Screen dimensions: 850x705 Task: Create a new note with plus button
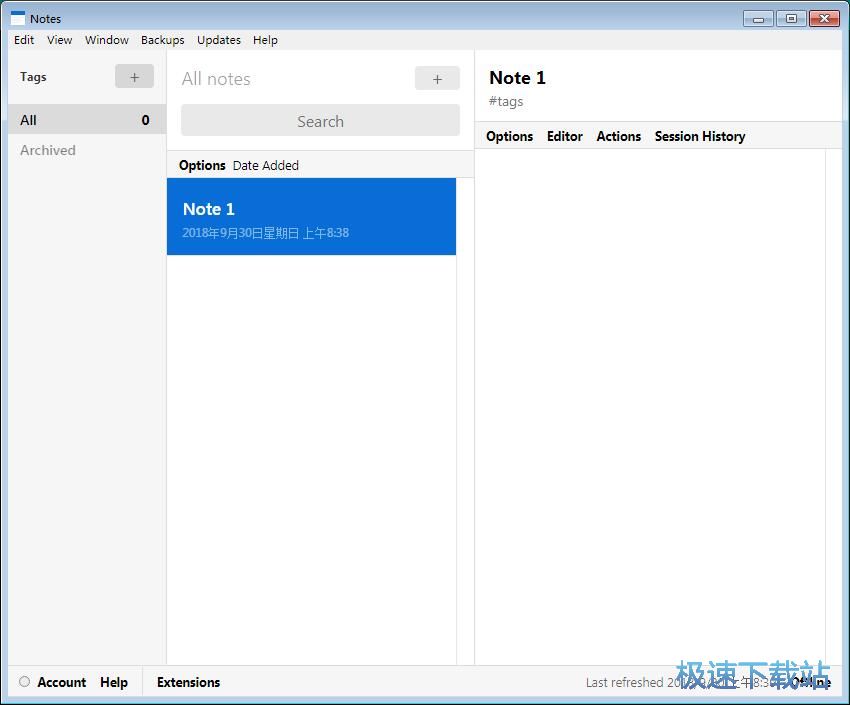point(437,79)
